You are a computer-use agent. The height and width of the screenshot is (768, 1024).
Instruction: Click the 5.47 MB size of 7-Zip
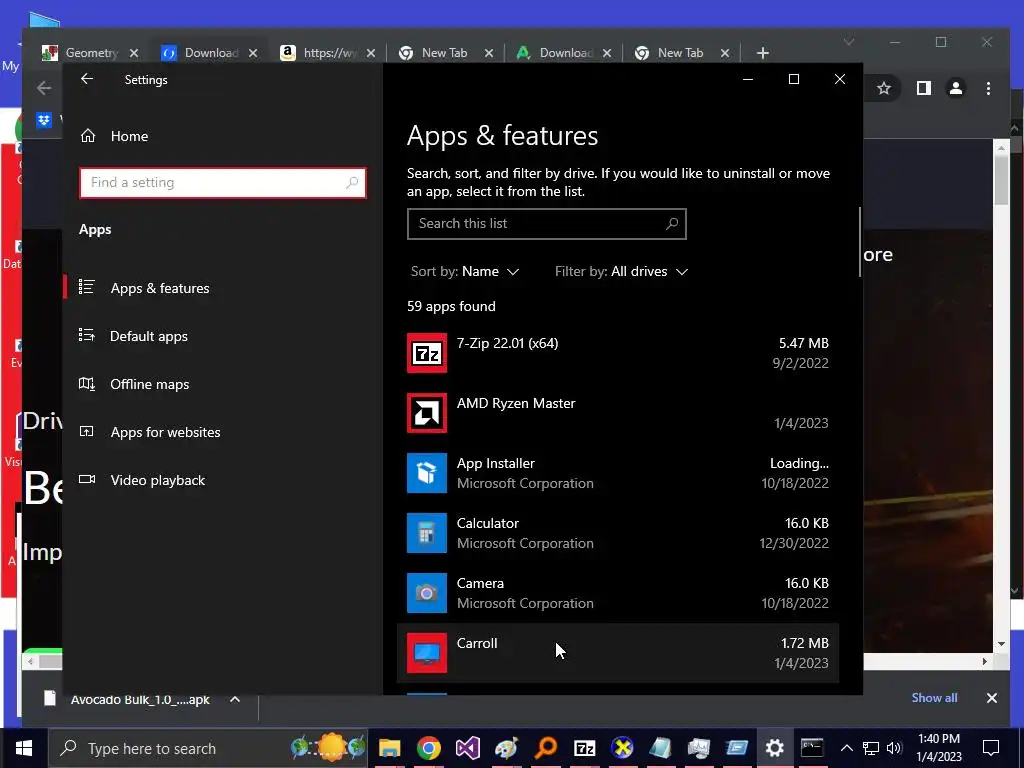coord(803,344)
